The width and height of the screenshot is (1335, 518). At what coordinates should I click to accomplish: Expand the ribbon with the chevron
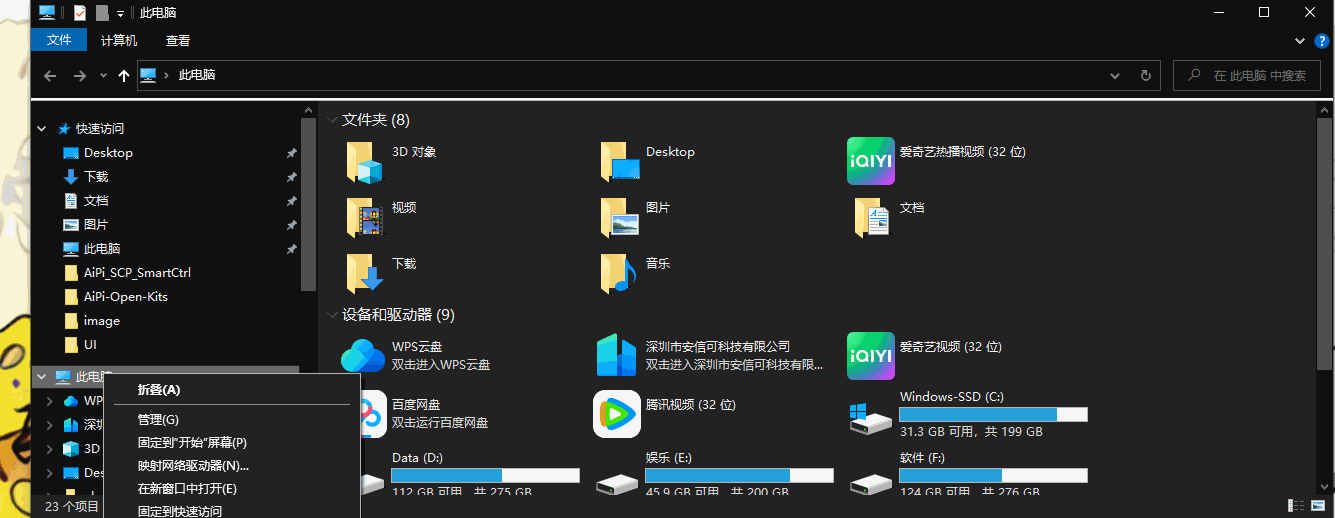tap(1300, 41)
